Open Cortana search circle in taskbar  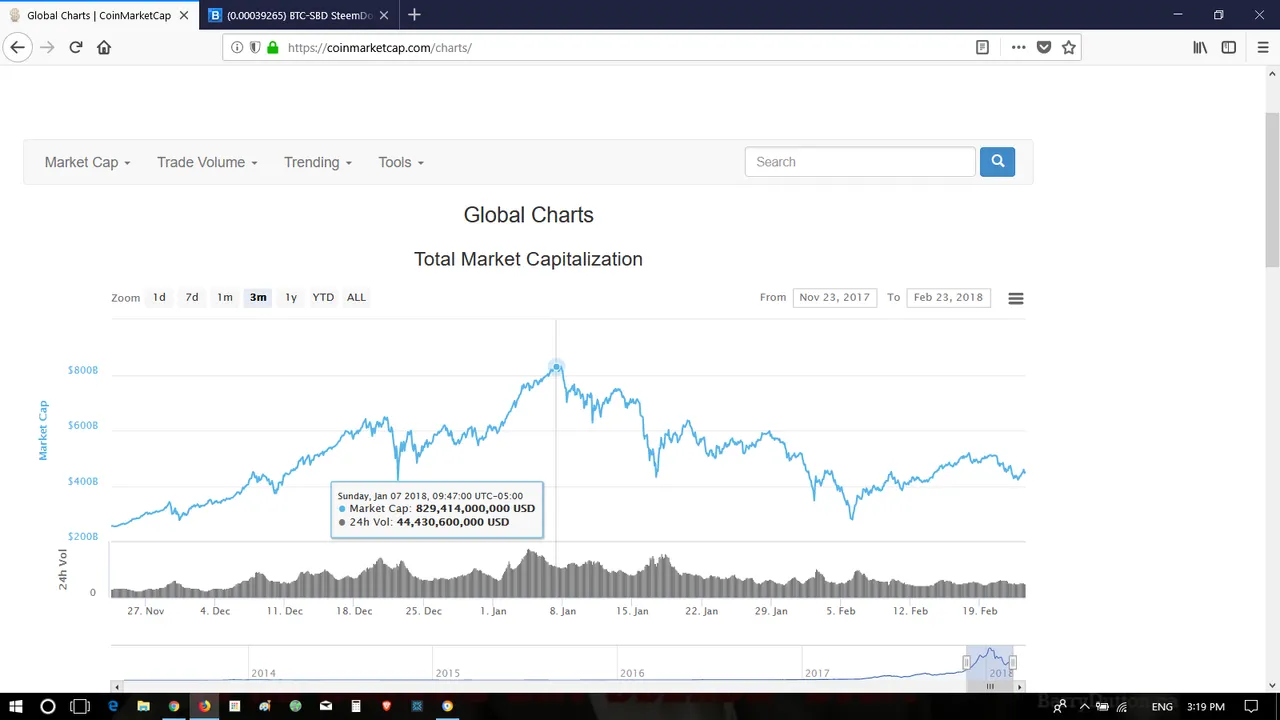coord(47,706)
